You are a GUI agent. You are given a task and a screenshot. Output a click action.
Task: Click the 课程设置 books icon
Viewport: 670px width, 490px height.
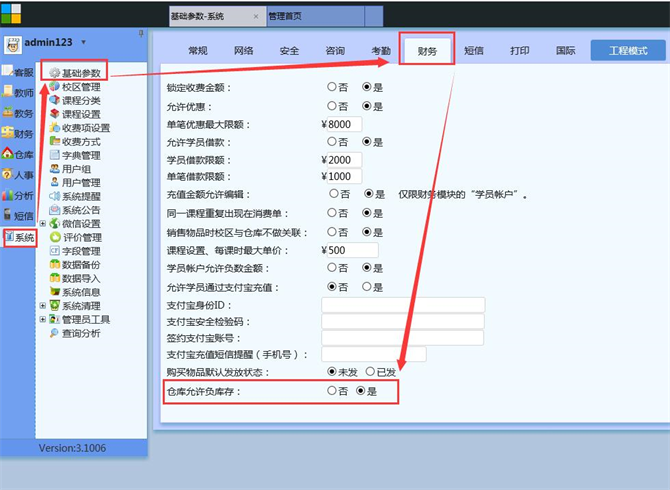tap(54, 114)
